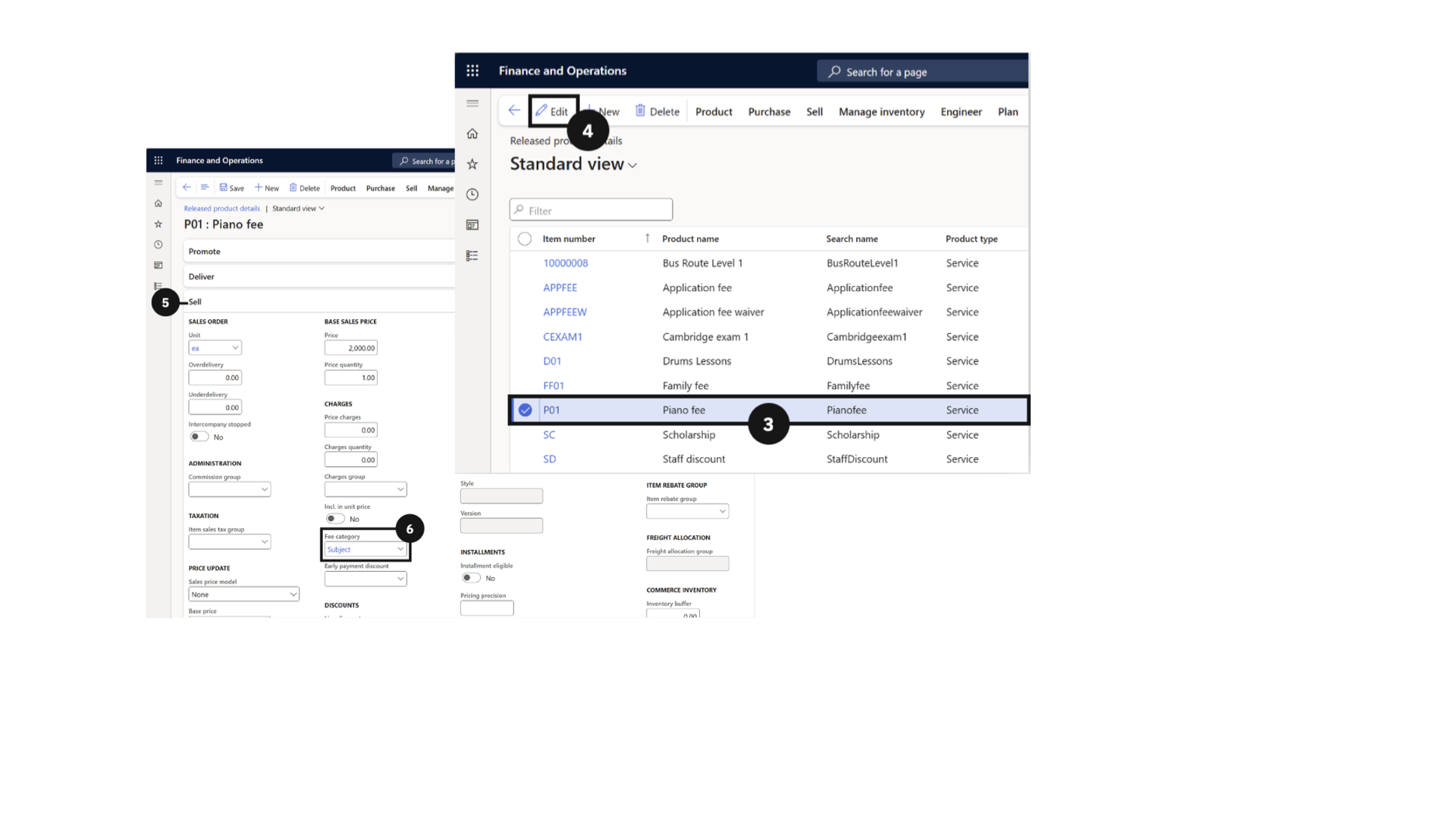Click Delete in the left window's toolbar

[x=305, y=188]
